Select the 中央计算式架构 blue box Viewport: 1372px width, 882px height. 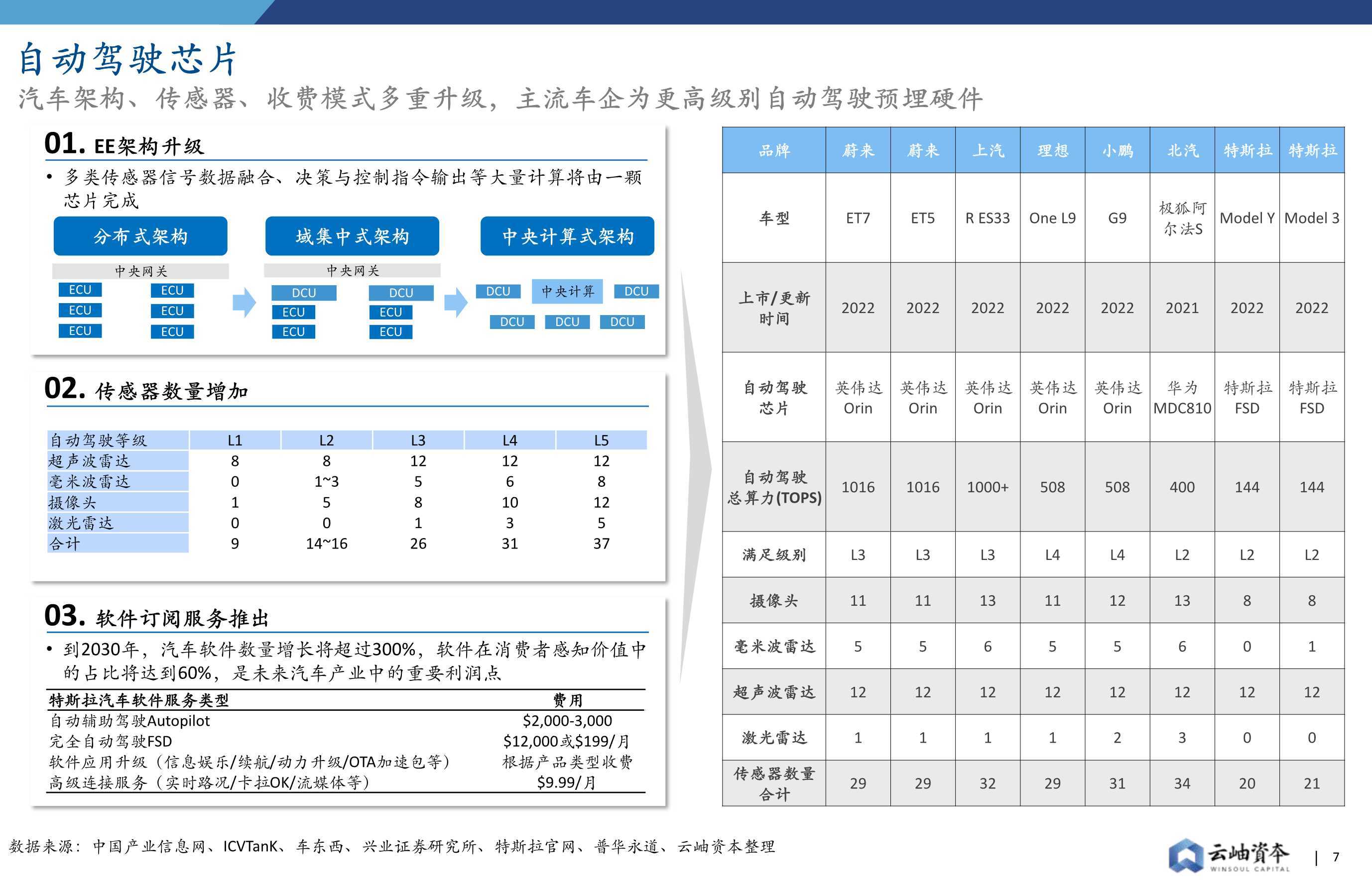pyautogui.click(x=567, y=236)
